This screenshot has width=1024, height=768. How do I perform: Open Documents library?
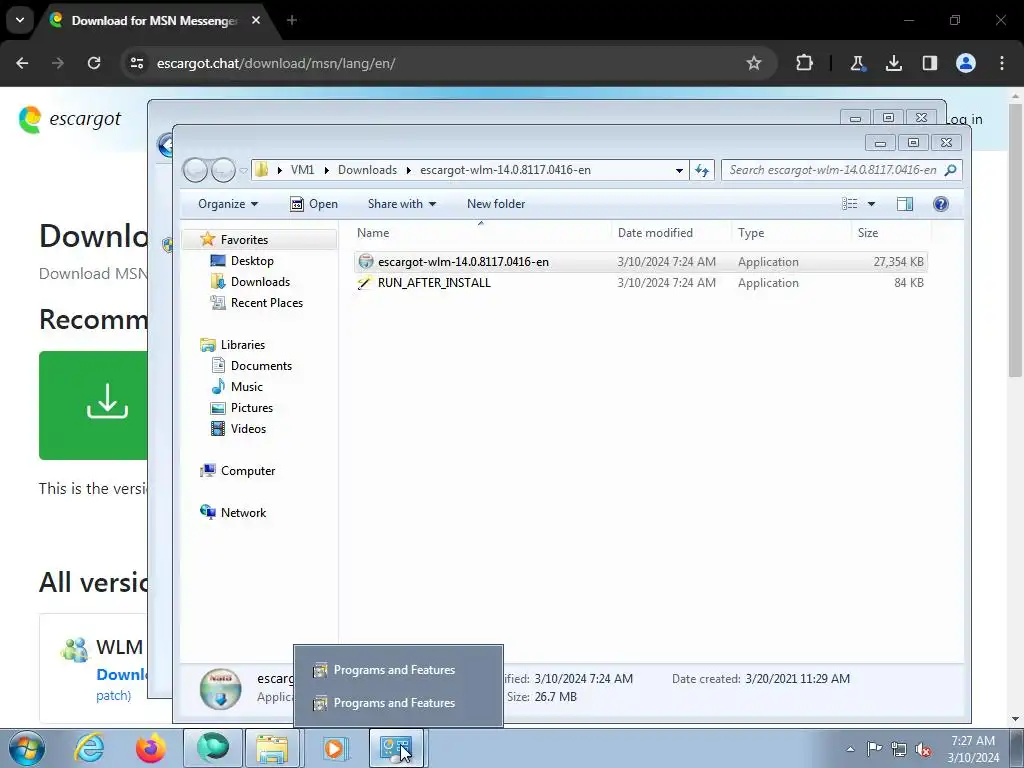point(261,366)
